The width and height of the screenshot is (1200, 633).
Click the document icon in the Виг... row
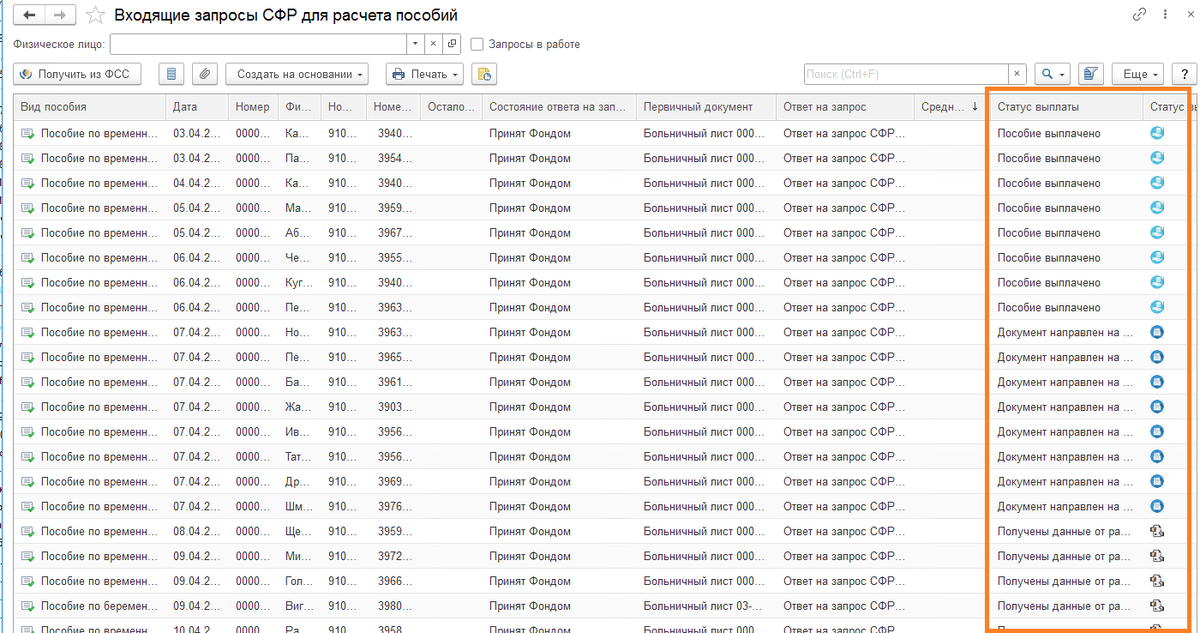pos(28,606)
